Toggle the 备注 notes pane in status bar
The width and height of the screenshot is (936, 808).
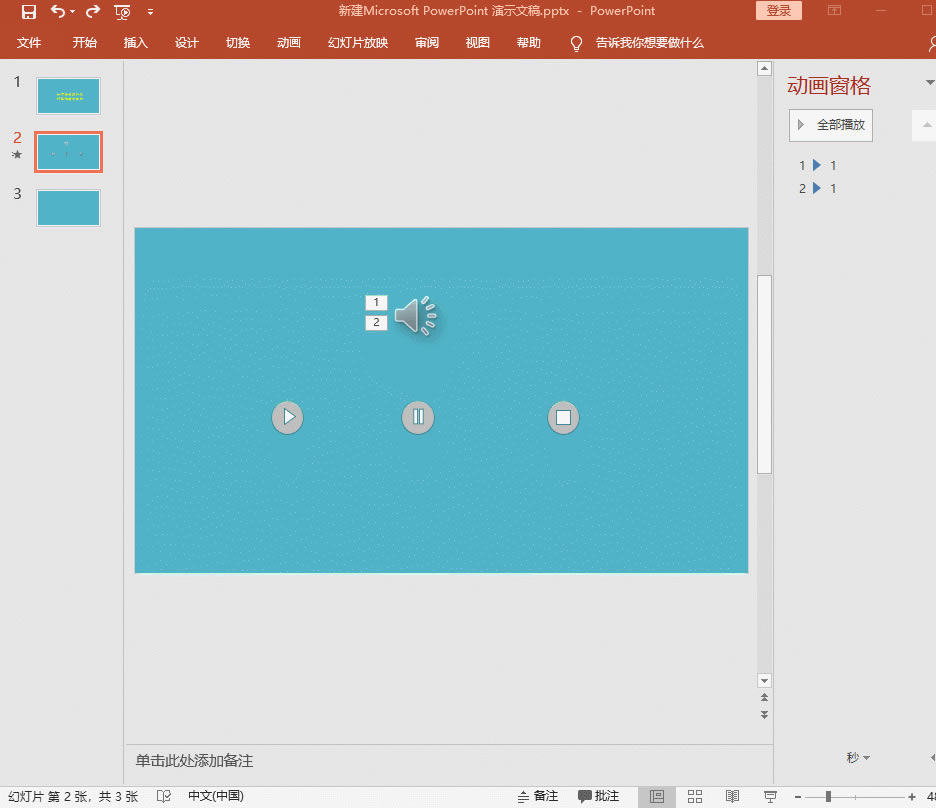[x=538, y=796]
